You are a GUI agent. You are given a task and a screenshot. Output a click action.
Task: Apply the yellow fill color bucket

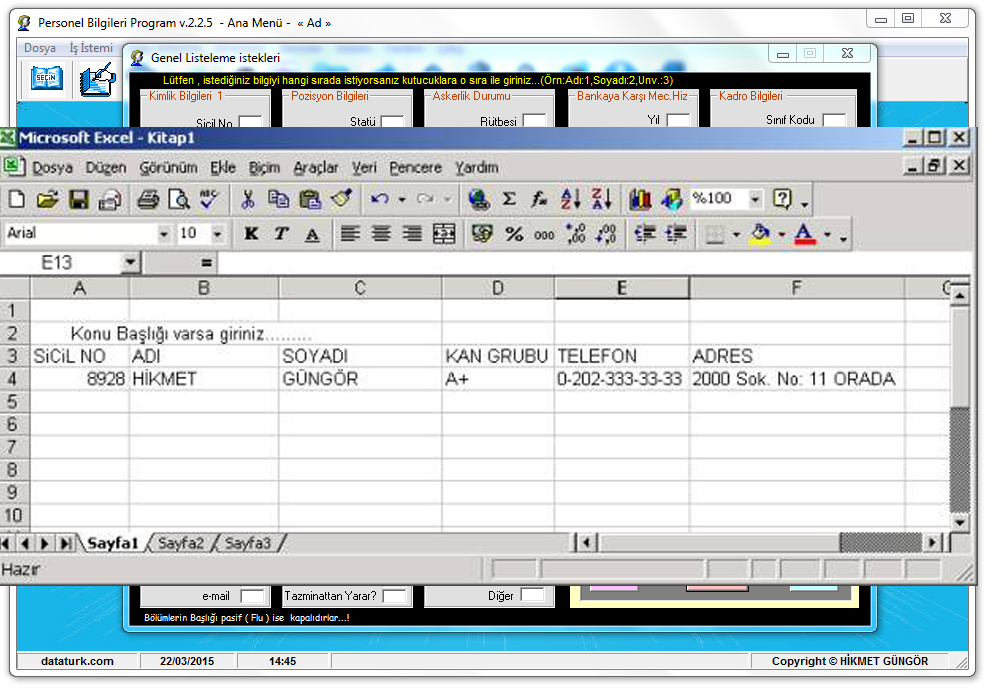(x=760, y=234)
